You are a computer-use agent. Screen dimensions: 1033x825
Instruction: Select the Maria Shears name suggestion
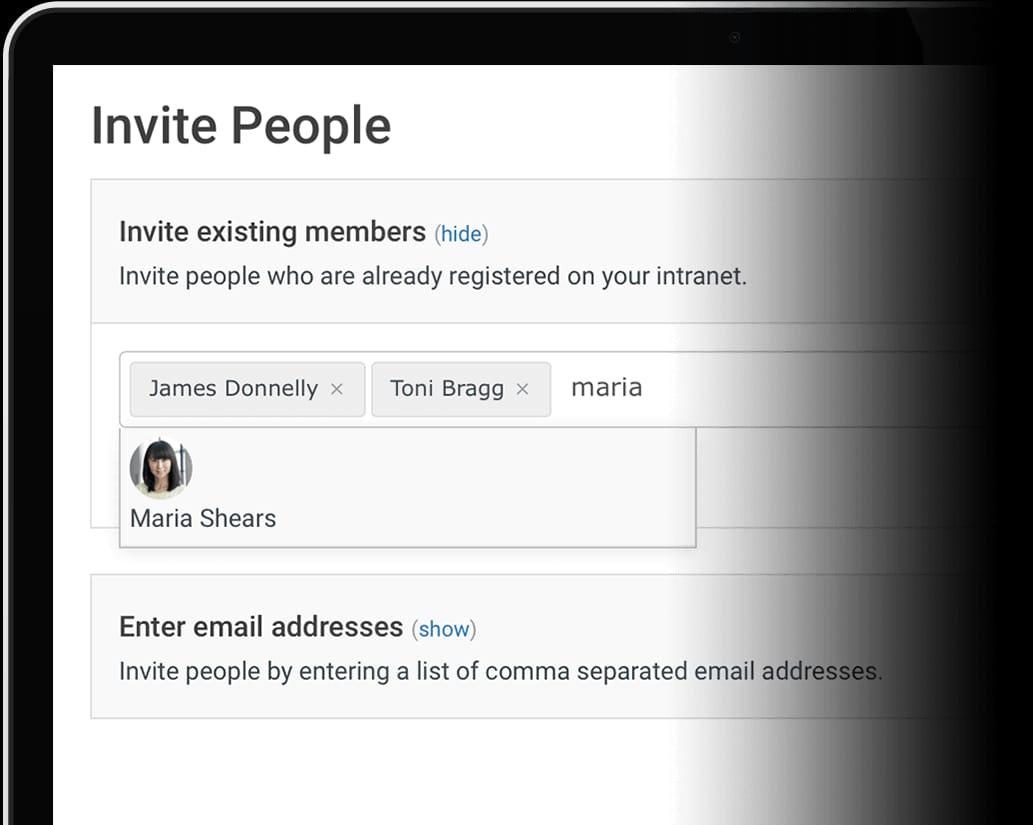pos(203,518)
